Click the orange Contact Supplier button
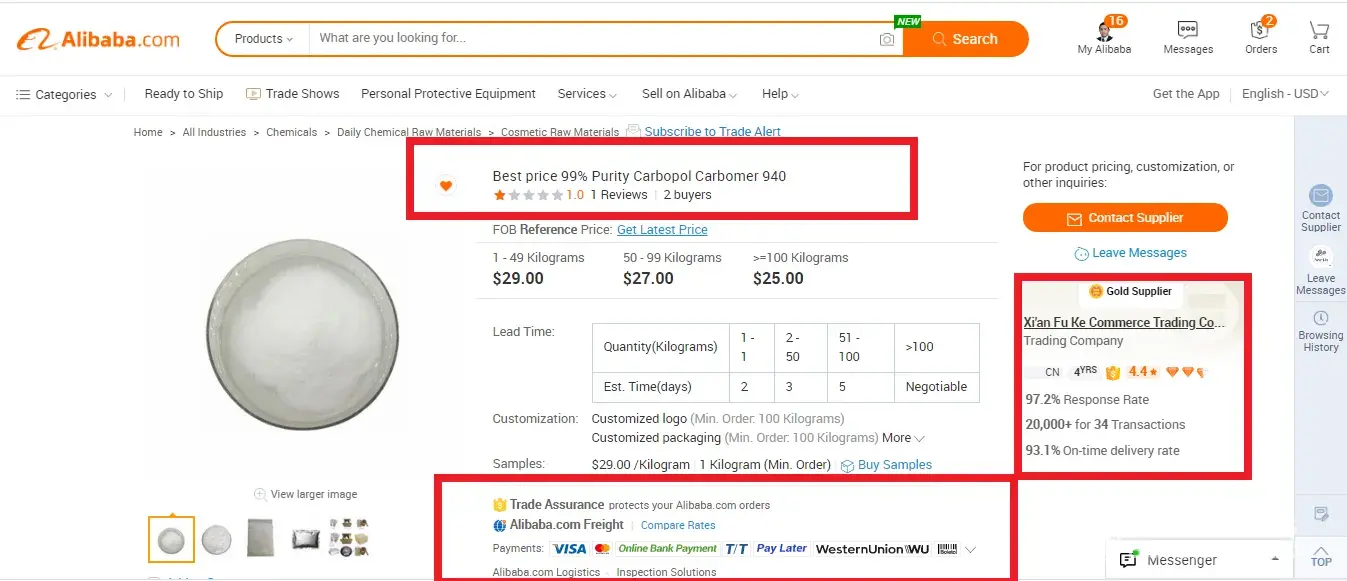1347x581 pixels. pyautogui.click(x=1125, y=218)
